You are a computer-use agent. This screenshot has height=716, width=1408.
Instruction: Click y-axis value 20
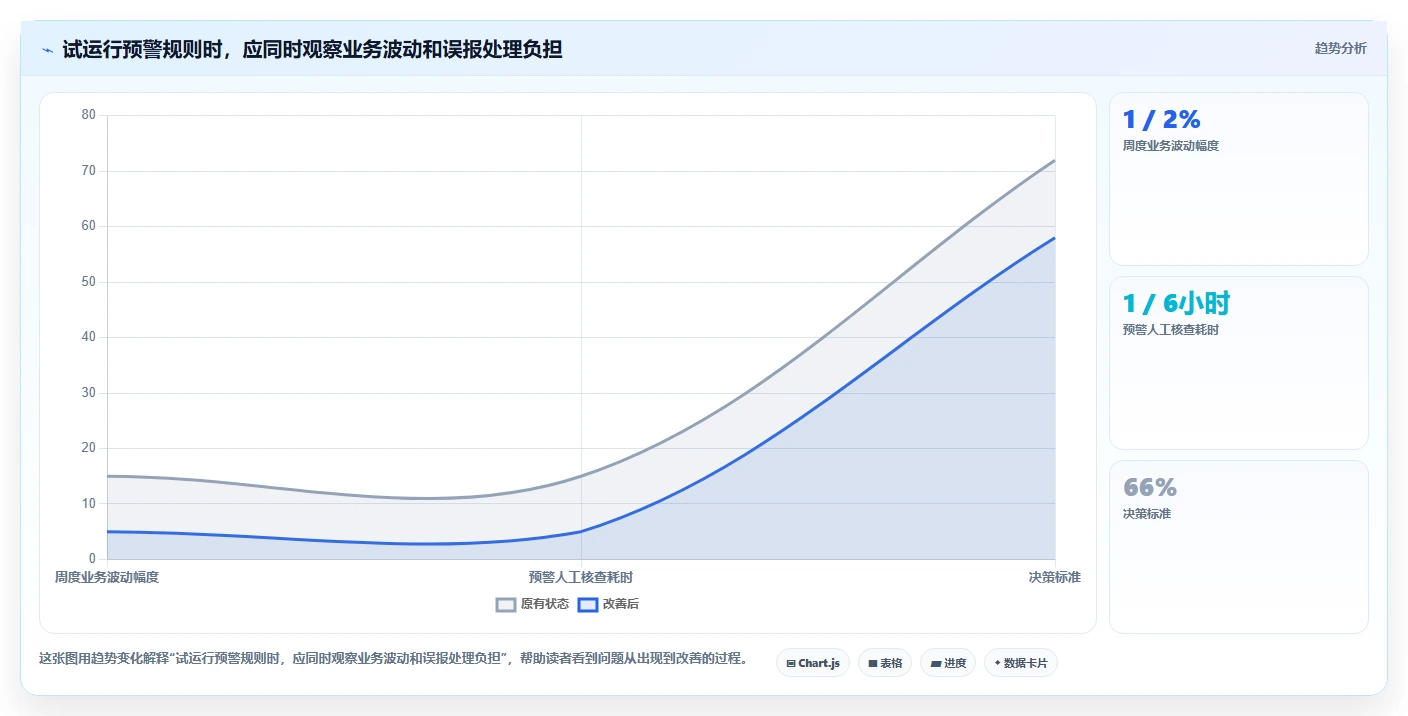click(89, 448)
